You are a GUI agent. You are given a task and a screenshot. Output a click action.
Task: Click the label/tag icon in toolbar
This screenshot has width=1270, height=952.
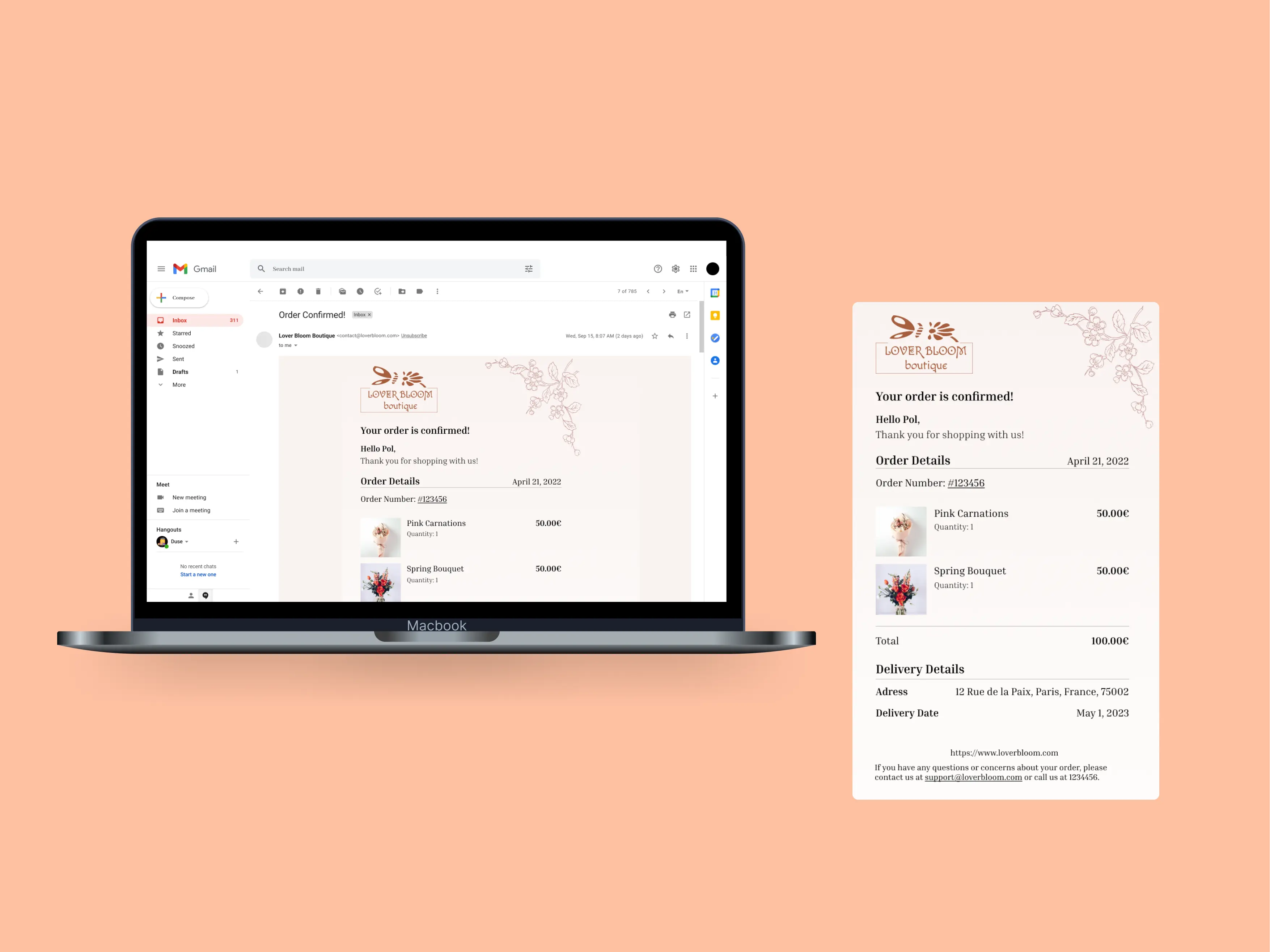pyautogui.click(x=420, y=291)
